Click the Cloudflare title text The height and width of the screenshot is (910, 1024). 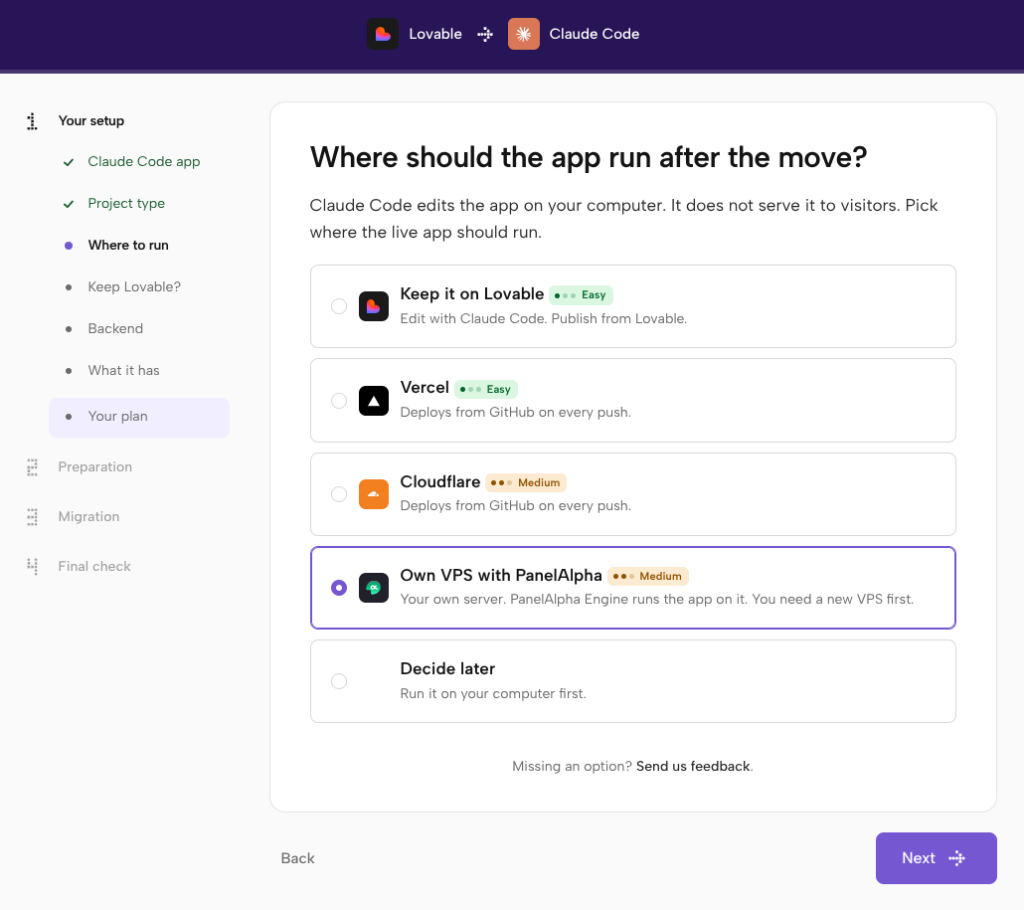pyautogui.click(x=440, y=481)
